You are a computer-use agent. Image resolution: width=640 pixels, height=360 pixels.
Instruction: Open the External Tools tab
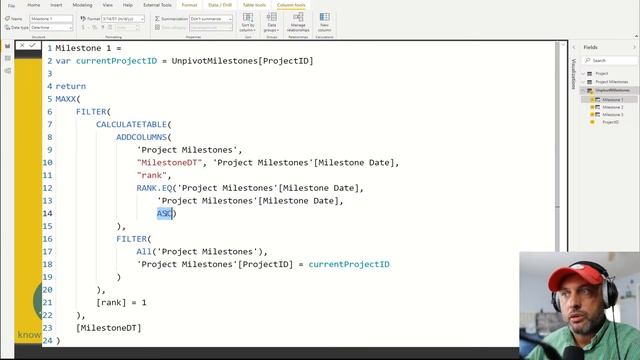pyautogui.click(x=157, y=5)
